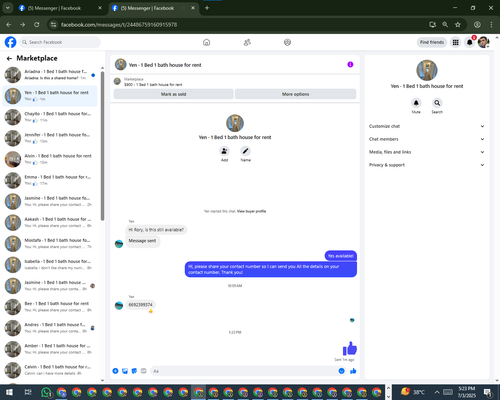The height and width of the screenshot is (400, 500).
Task: Expand the Privacy & support section
Action: pyautogui.click(x=427, y=165)
